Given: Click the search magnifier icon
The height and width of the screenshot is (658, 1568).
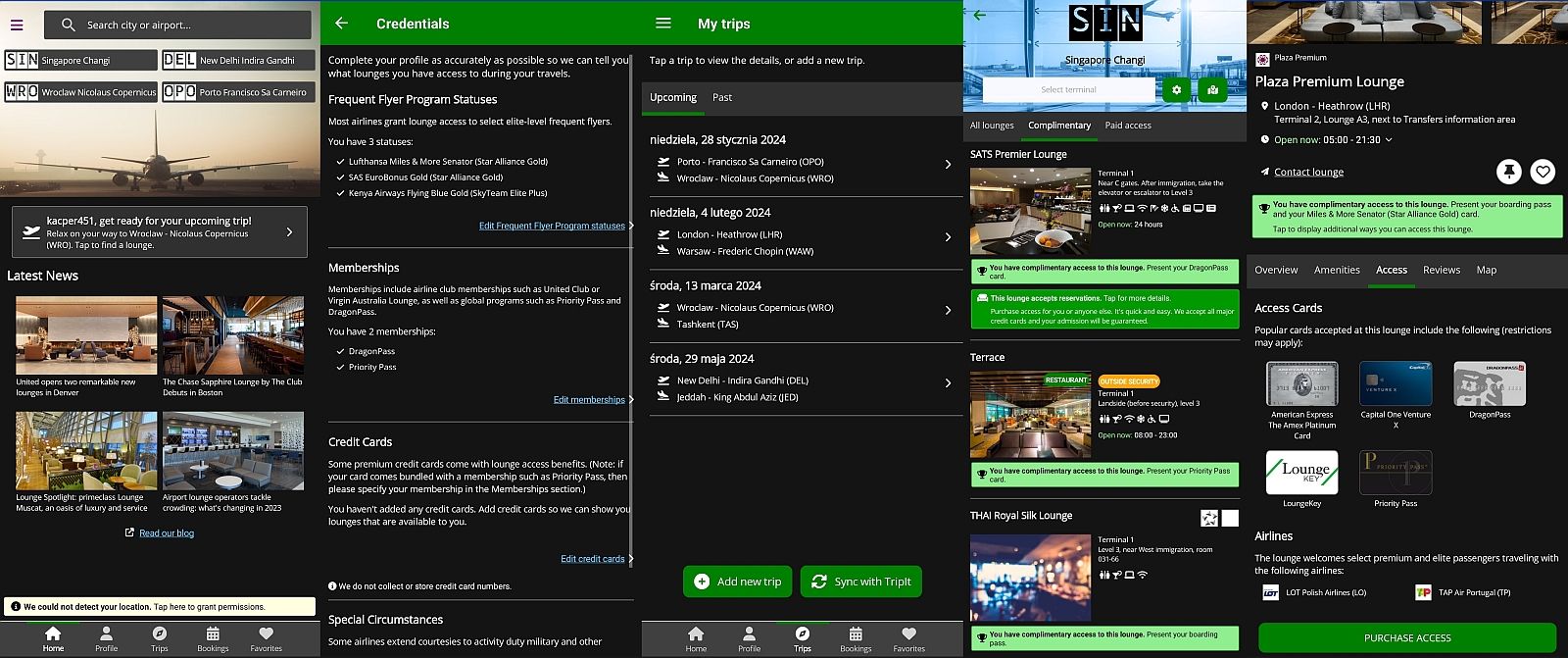Looking at the screenshot, I should click(x=68, y=25).
